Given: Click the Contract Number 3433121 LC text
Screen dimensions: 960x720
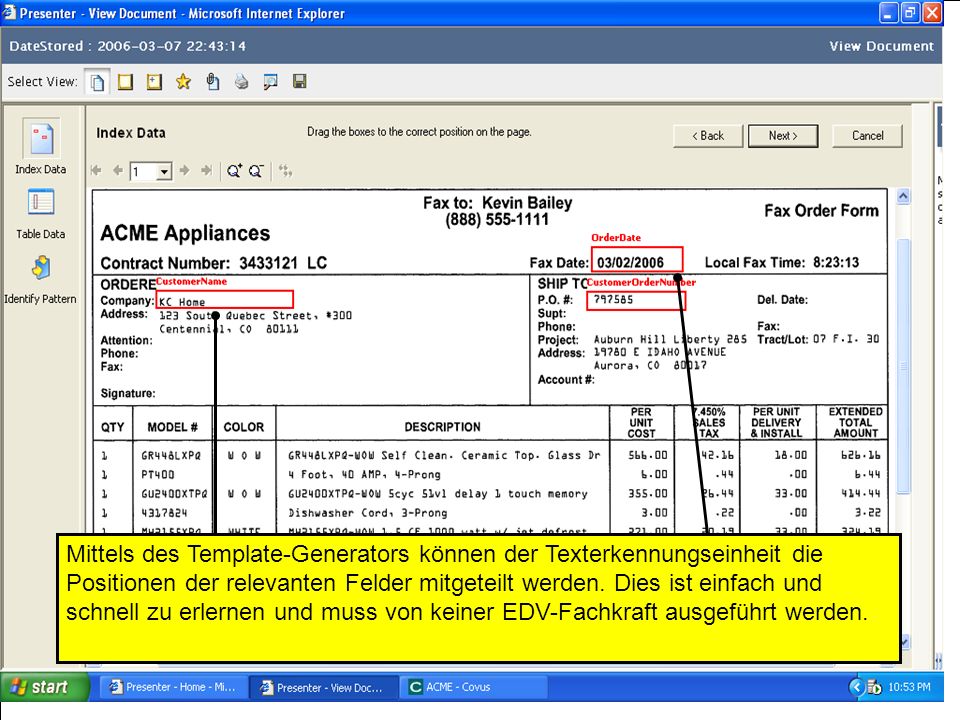Looking at the screenshot, I should coord(214,263).
